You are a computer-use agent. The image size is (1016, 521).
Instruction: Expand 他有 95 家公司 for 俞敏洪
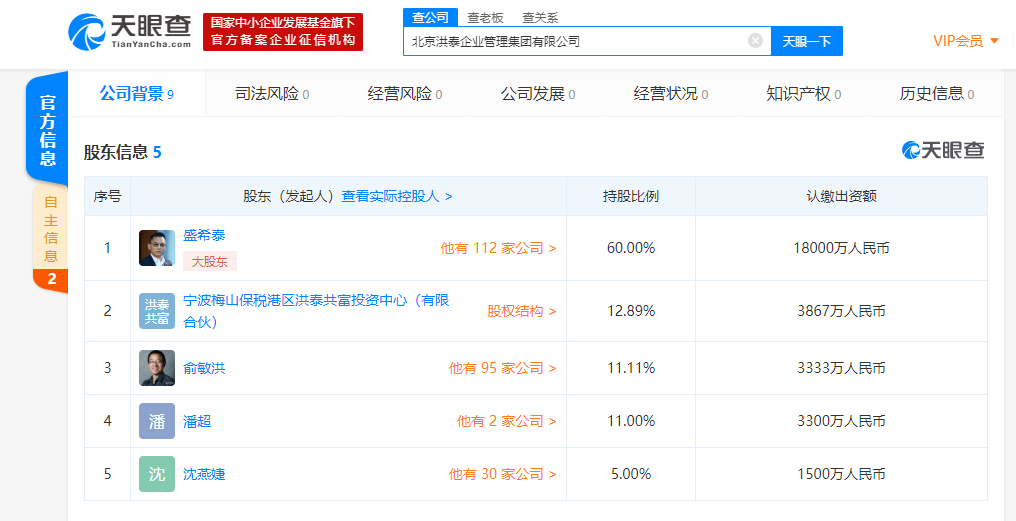point(502,368)
